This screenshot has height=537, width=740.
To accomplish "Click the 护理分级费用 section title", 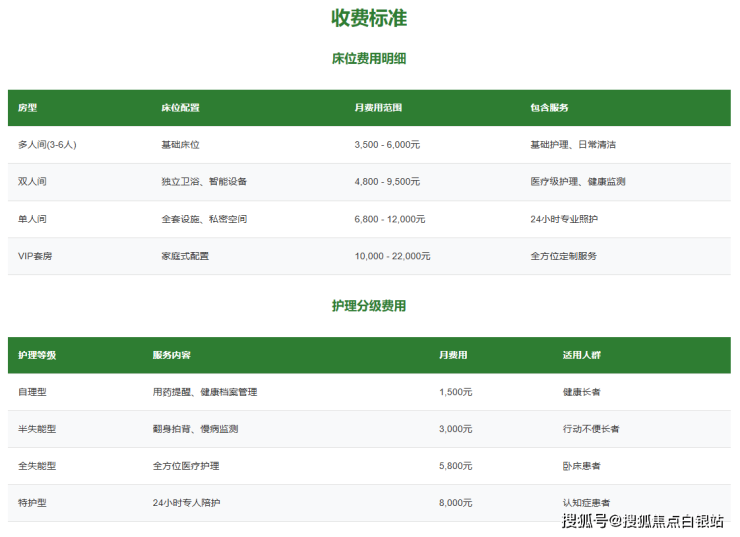I will point(369,306).
